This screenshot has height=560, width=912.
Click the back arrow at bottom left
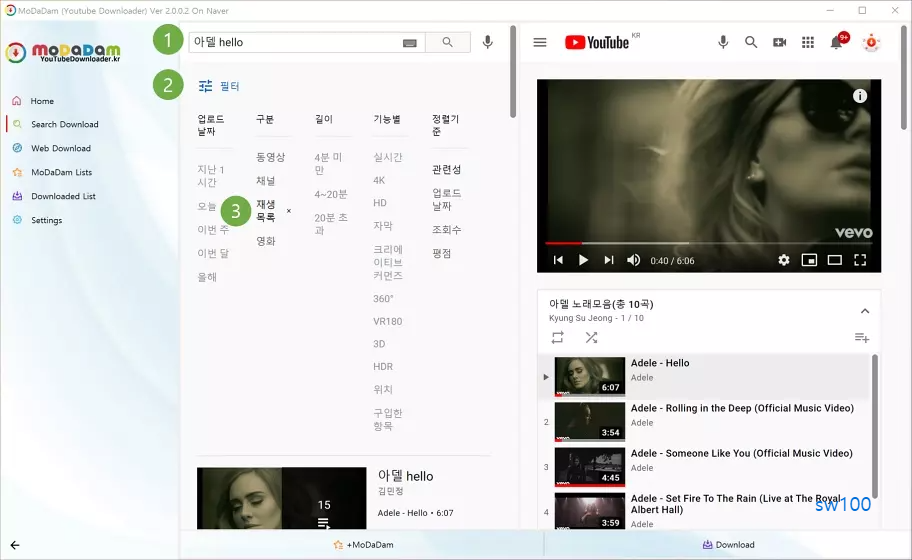[x=15, y=545]
